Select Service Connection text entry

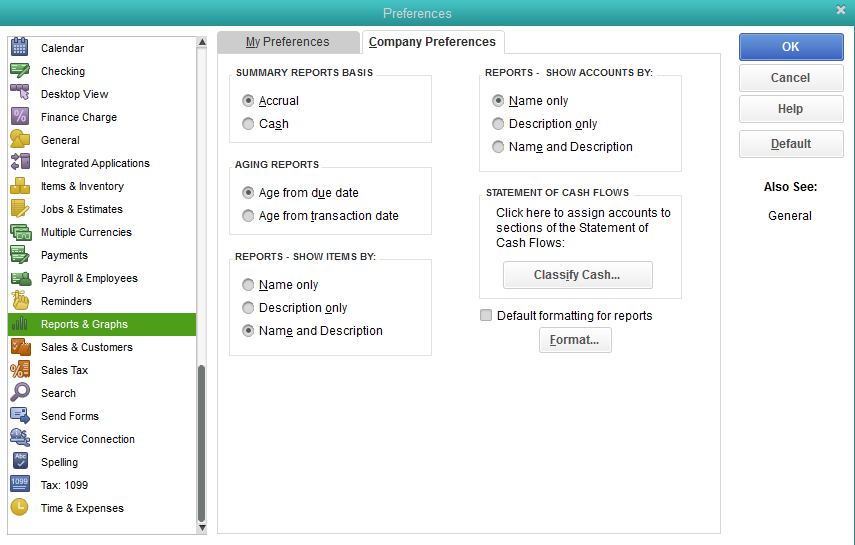[88, 439]
